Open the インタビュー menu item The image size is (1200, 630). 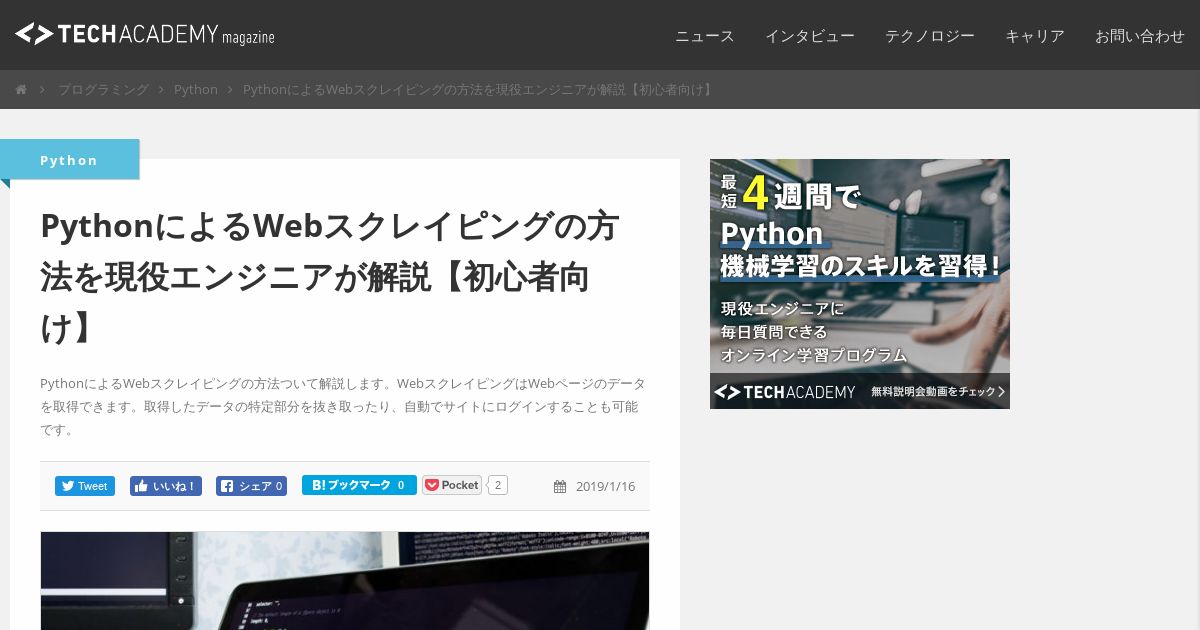[x=810, y=36]
